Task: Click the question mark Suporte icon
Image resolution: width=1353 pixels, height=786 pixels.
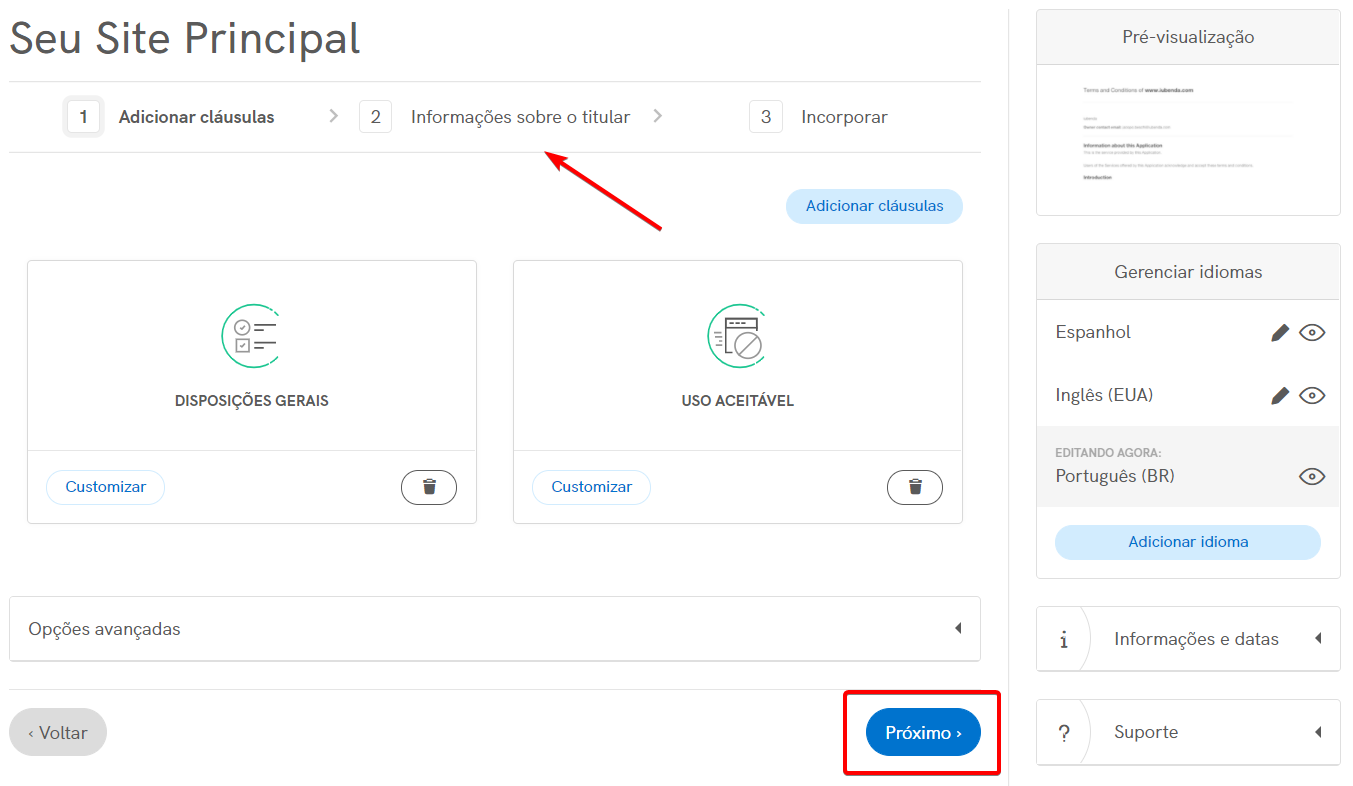Action: coord(1063,732)
